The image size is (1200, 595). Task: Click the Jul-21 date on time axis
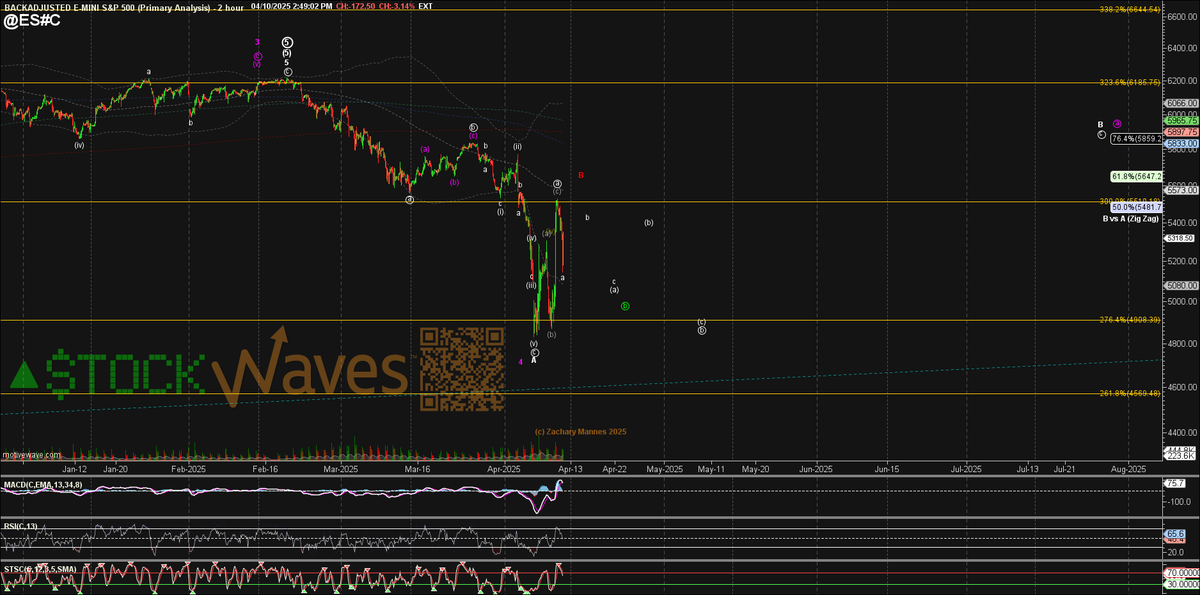(1066, 467)
